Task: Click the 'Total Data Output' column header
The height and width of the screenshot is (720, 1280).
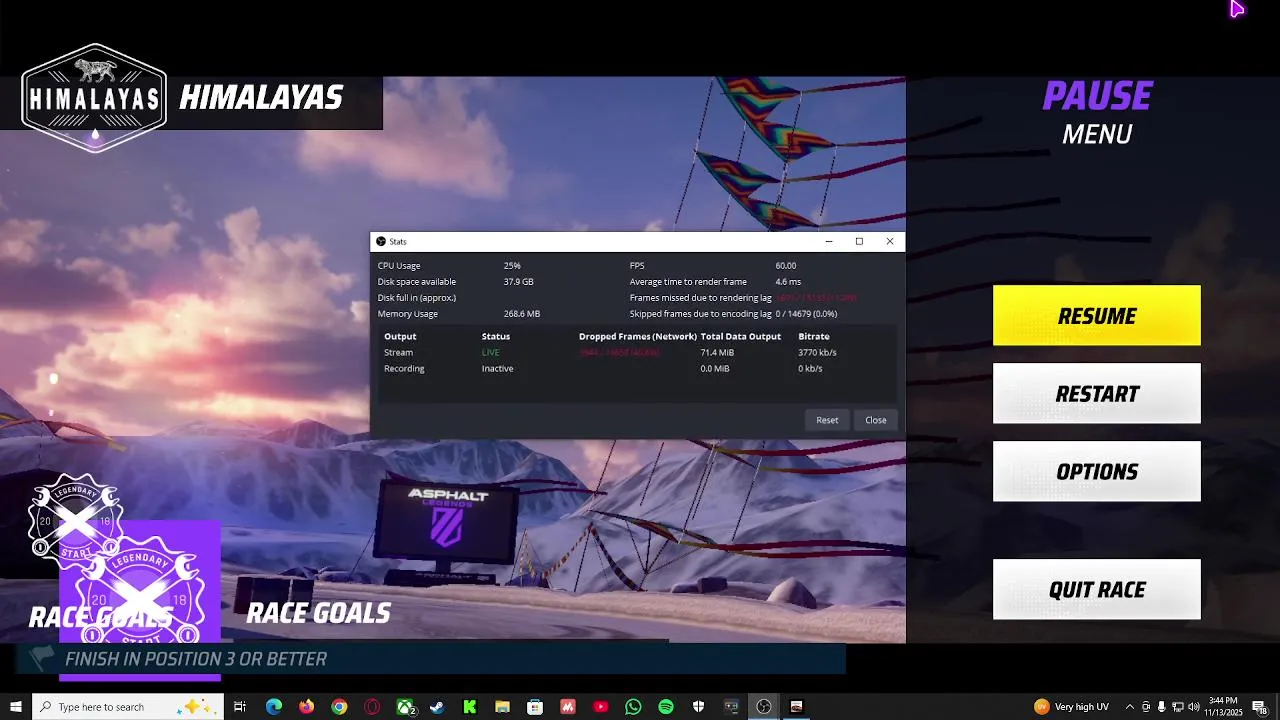Action: (x=741, y=337)
